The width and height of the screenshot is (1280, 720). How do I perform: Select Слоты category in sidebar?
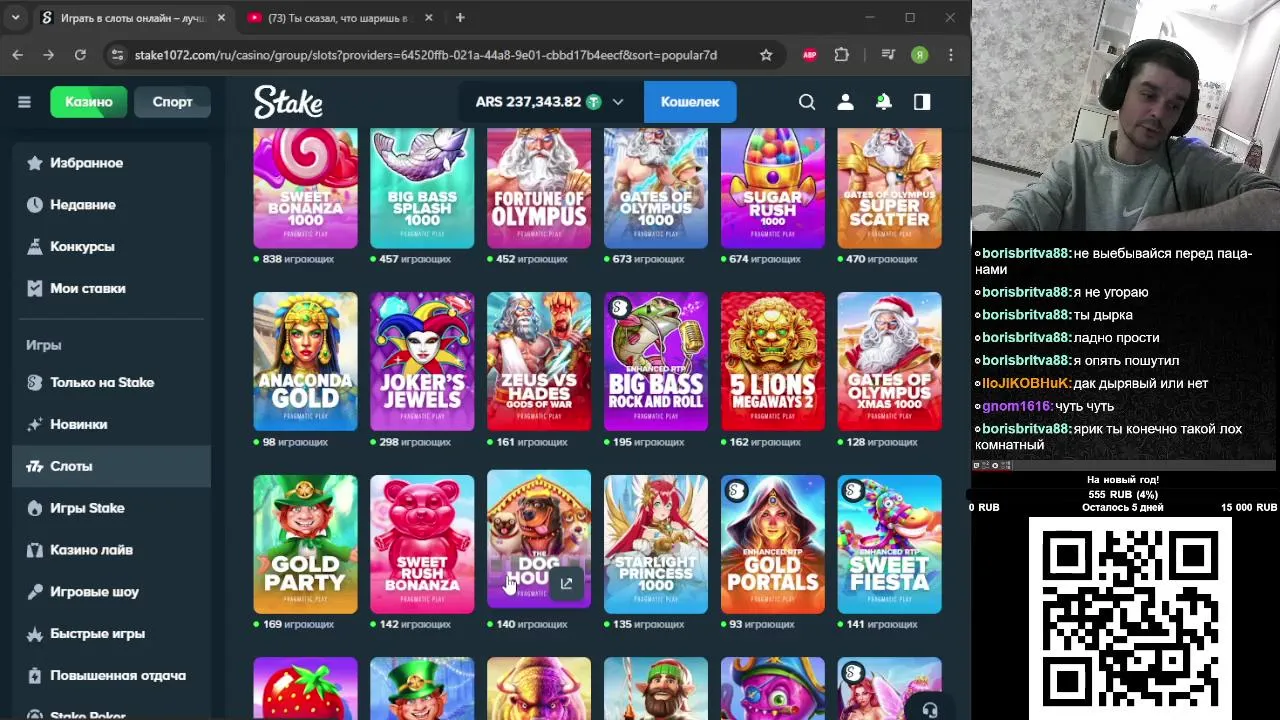[111, 466]
